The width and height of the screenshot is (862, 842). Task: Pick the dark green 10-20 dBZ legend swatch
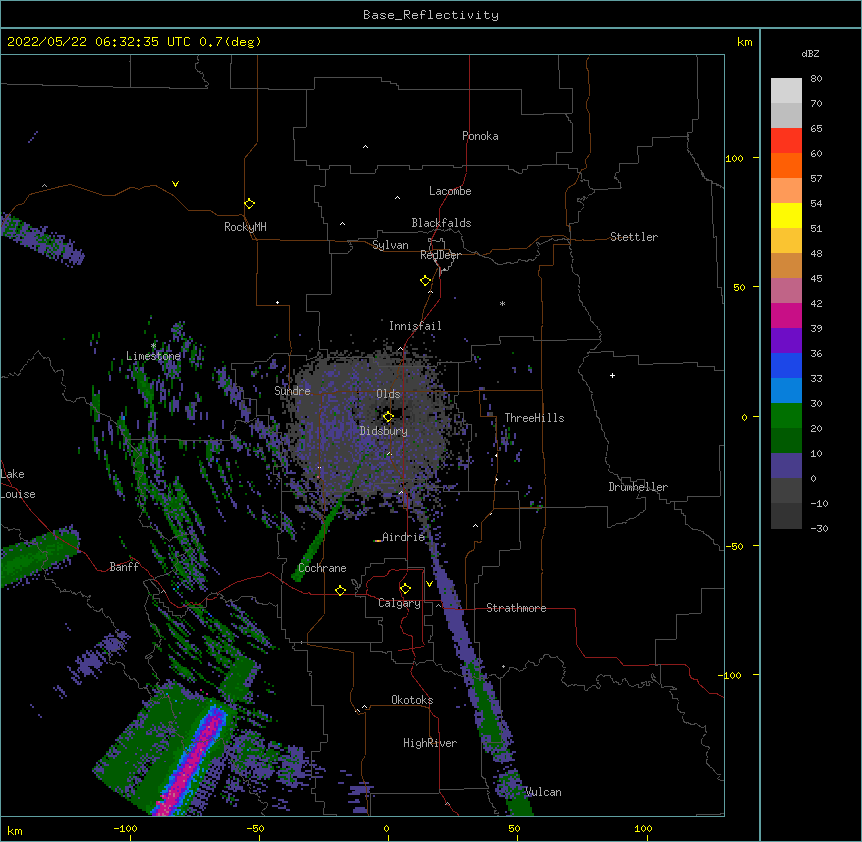click(x=786, y=440)
